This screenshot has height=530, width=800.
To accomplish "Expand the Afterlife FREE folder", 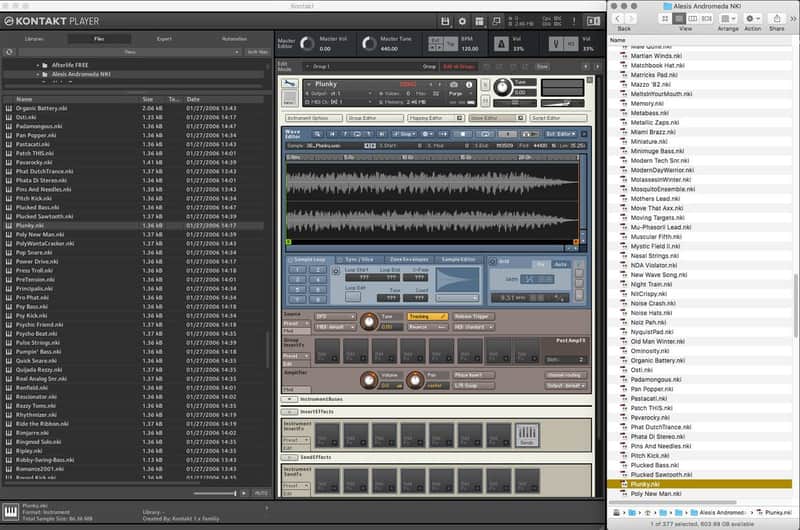I will tap(38, 65).
